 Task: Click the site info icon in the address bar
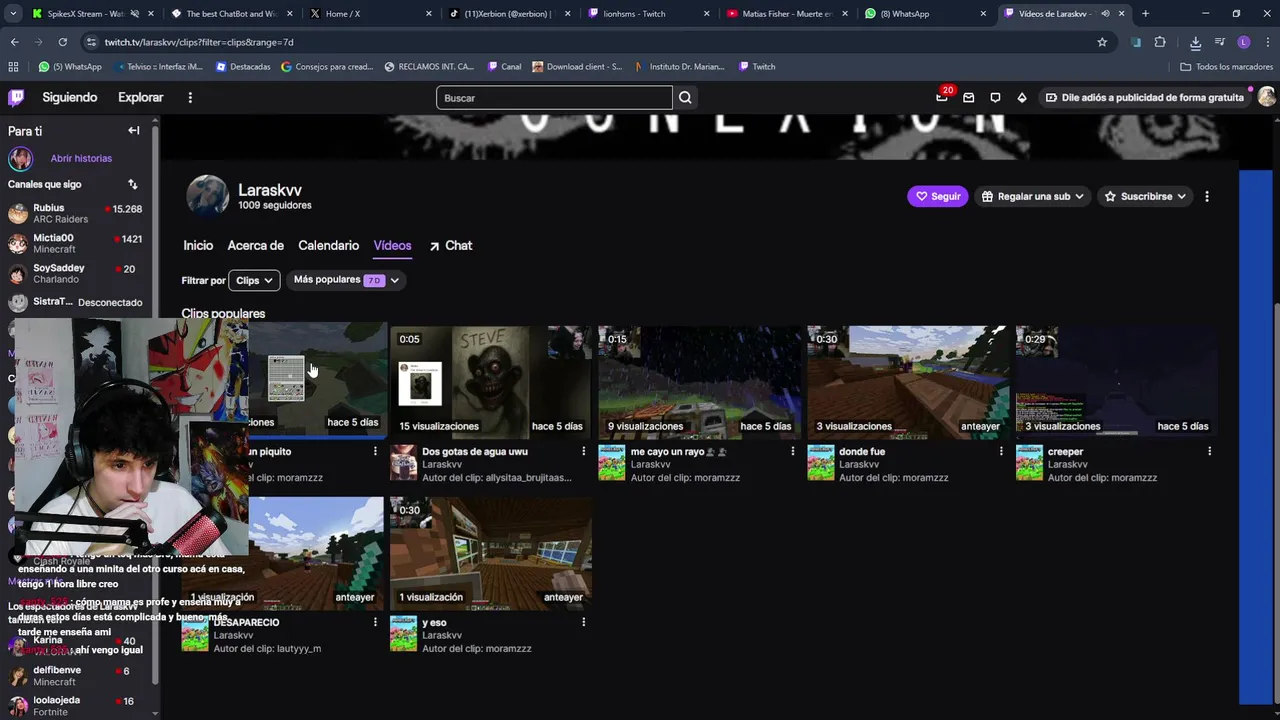91,42
